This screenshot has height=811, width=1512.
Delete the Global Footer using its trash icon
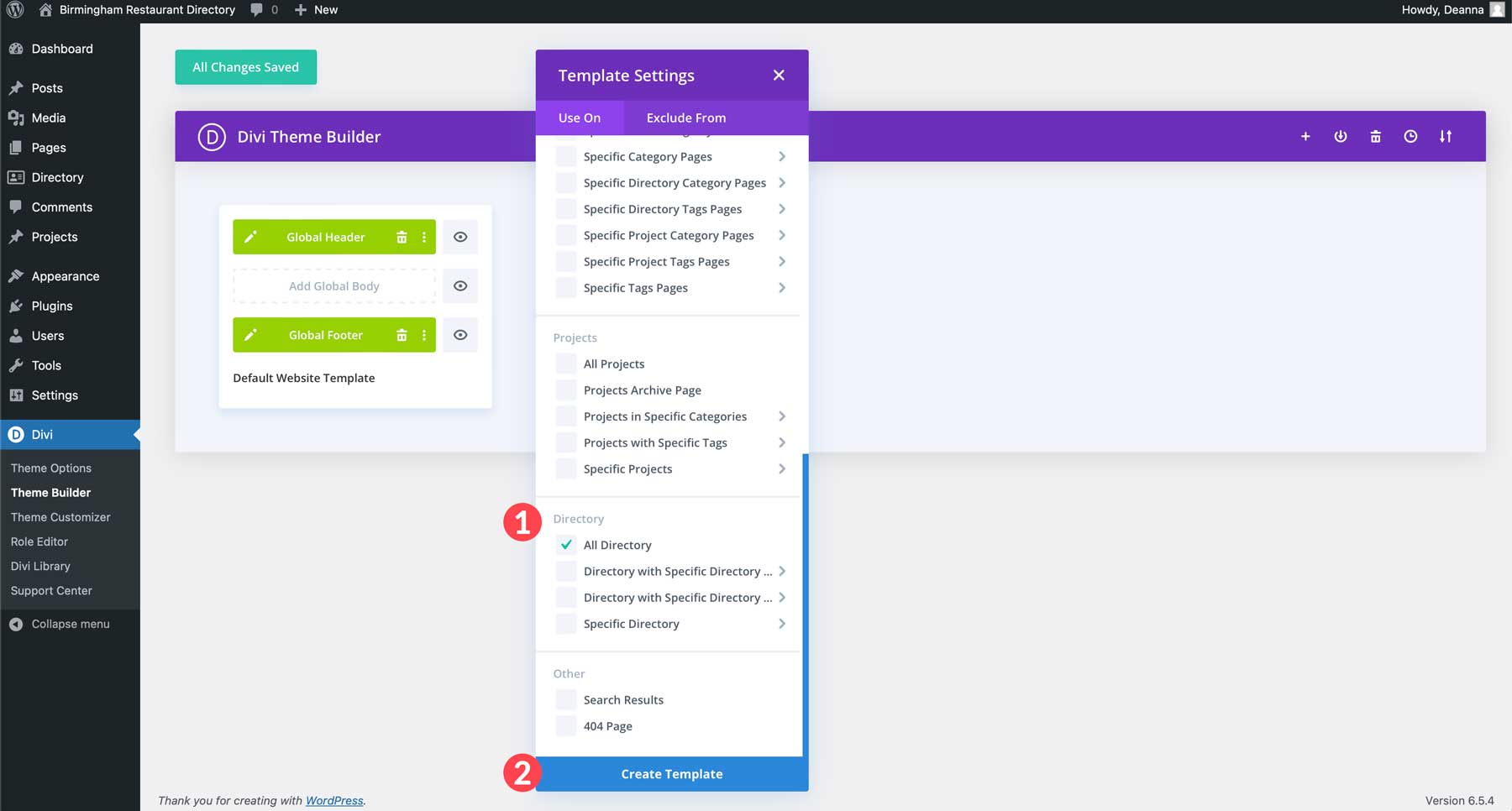tap(402, 335)
